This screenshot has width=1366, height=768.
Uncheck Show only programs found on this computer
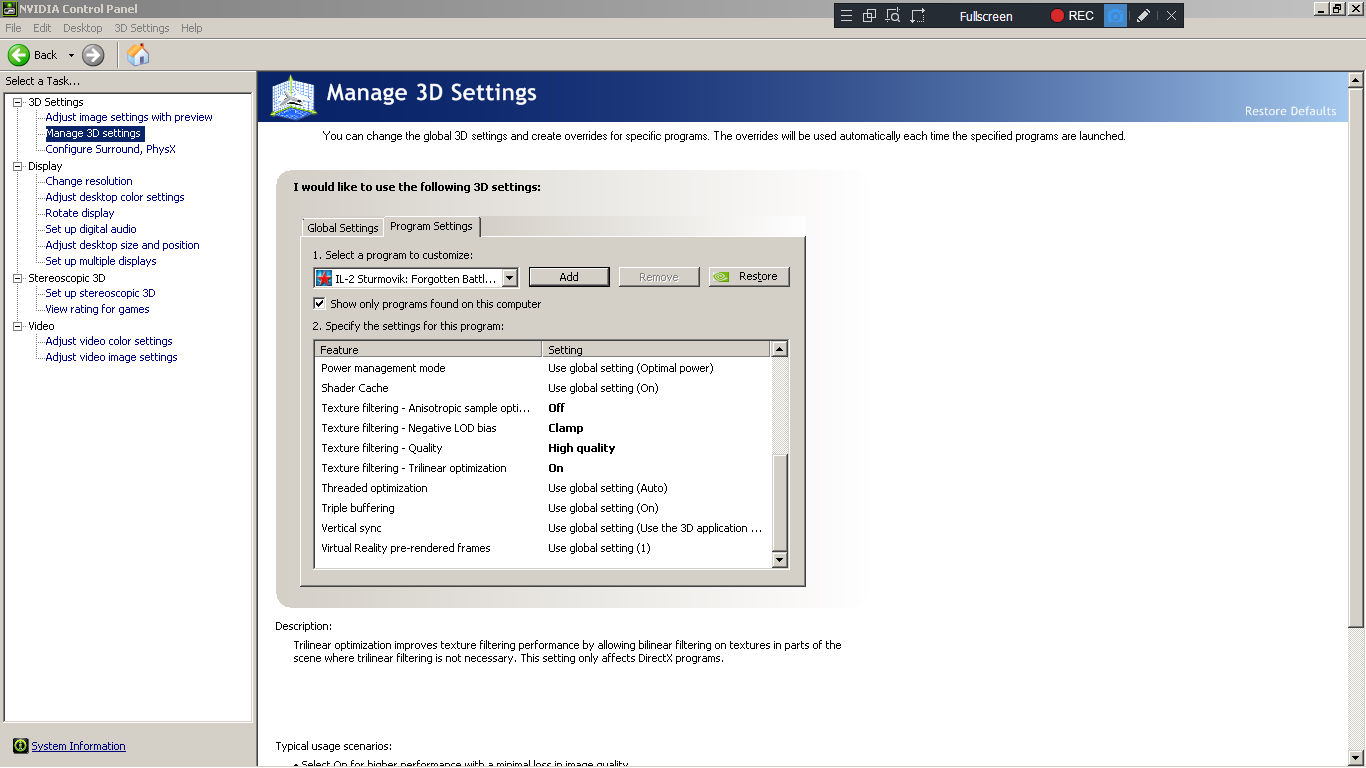pyautogui.click(x=320, y=304)
